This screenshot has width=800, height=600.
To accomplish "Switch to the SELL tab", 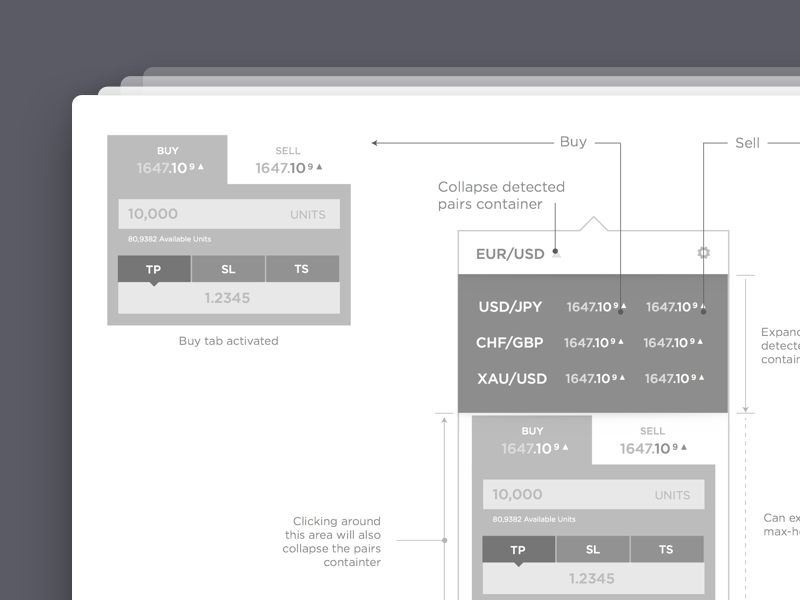I will click(652, 437).
